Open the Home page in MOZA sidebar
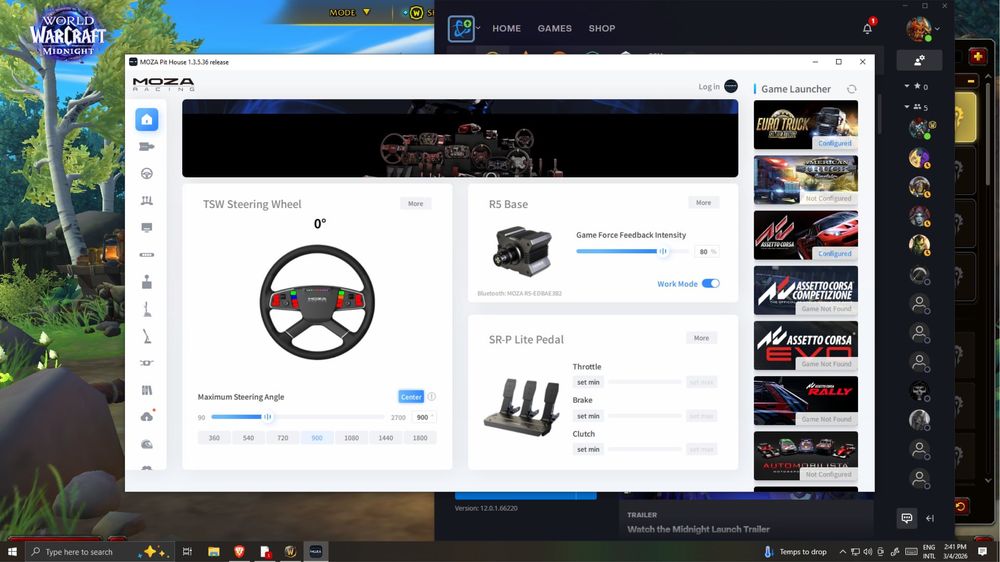The height and width of the screenshot is (562, 1000). pyautogui.click(x=147, y=119)
